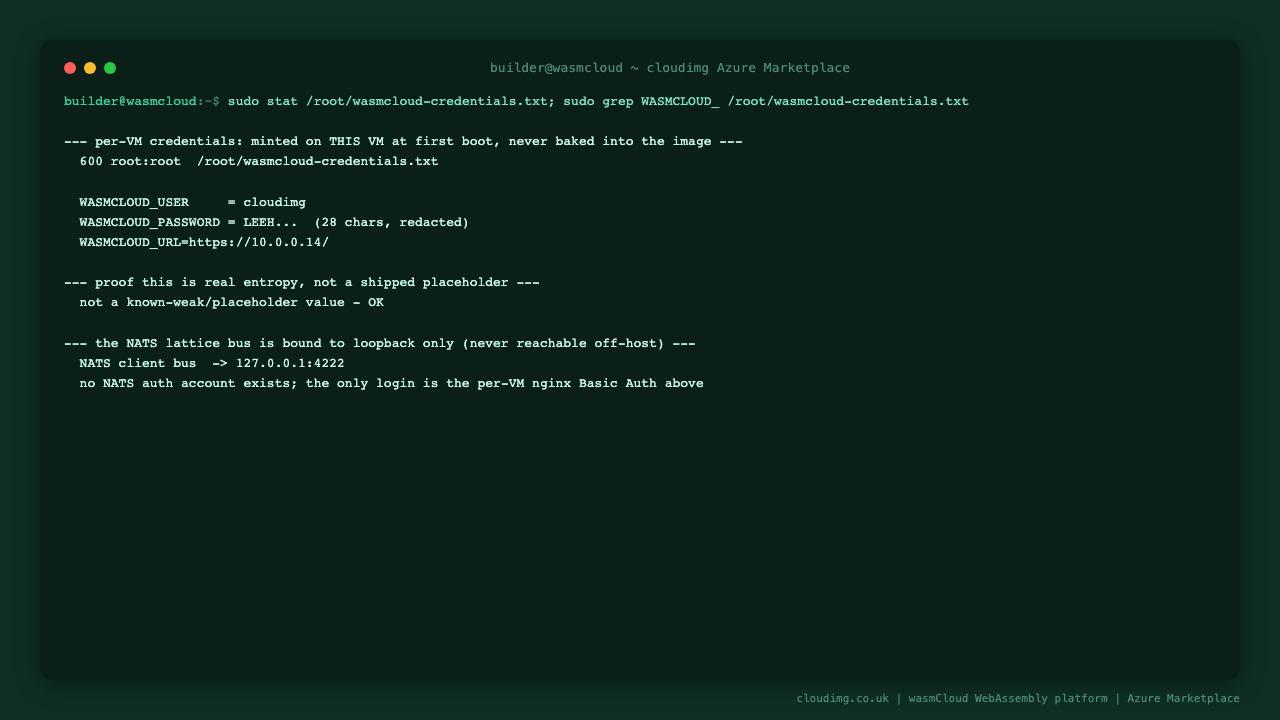This screenshot has height=720, width=1280.
Task: Click the red close window dot
Action: coord(70,68)
